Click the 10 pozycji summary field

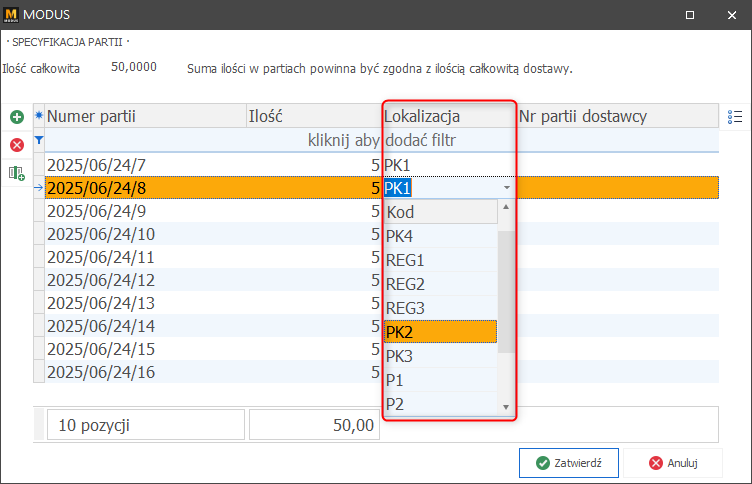146,425
